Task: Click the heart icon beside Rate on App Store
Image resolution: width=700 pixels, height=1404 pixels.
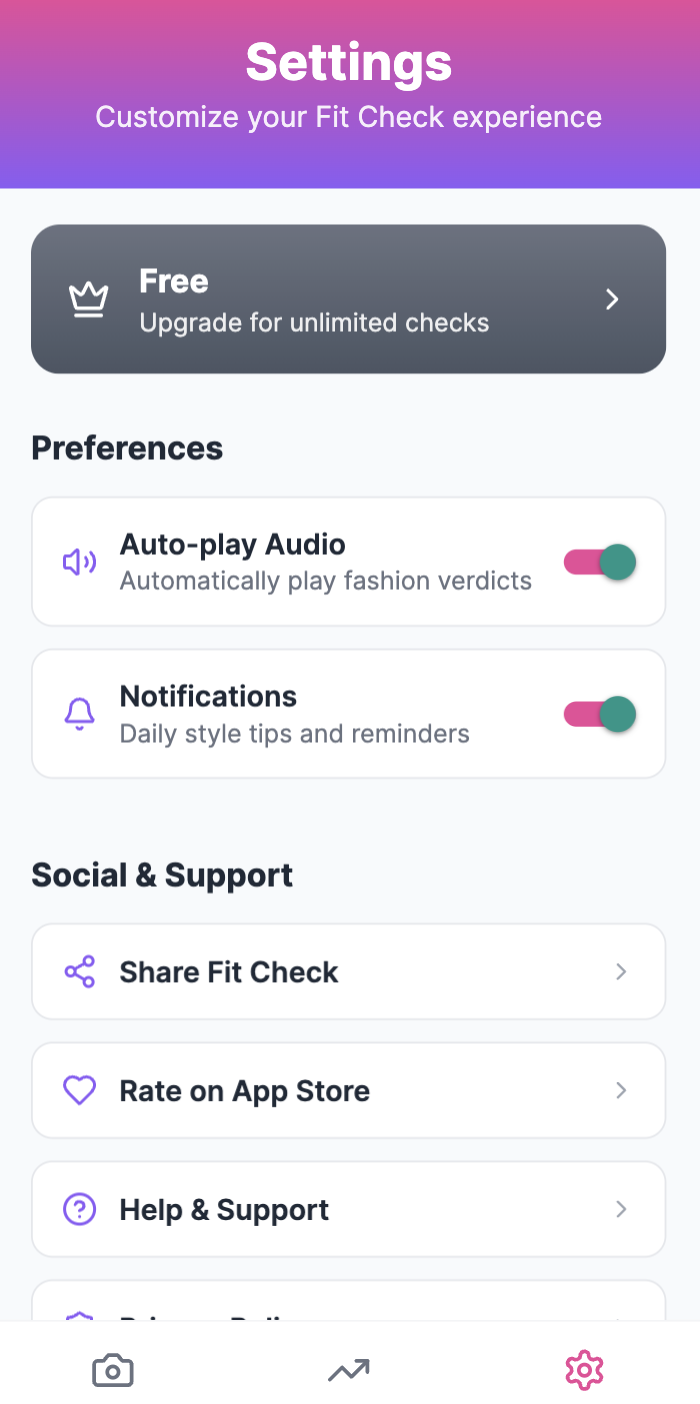Action: pyautogui.click(x=78, y=1090)
